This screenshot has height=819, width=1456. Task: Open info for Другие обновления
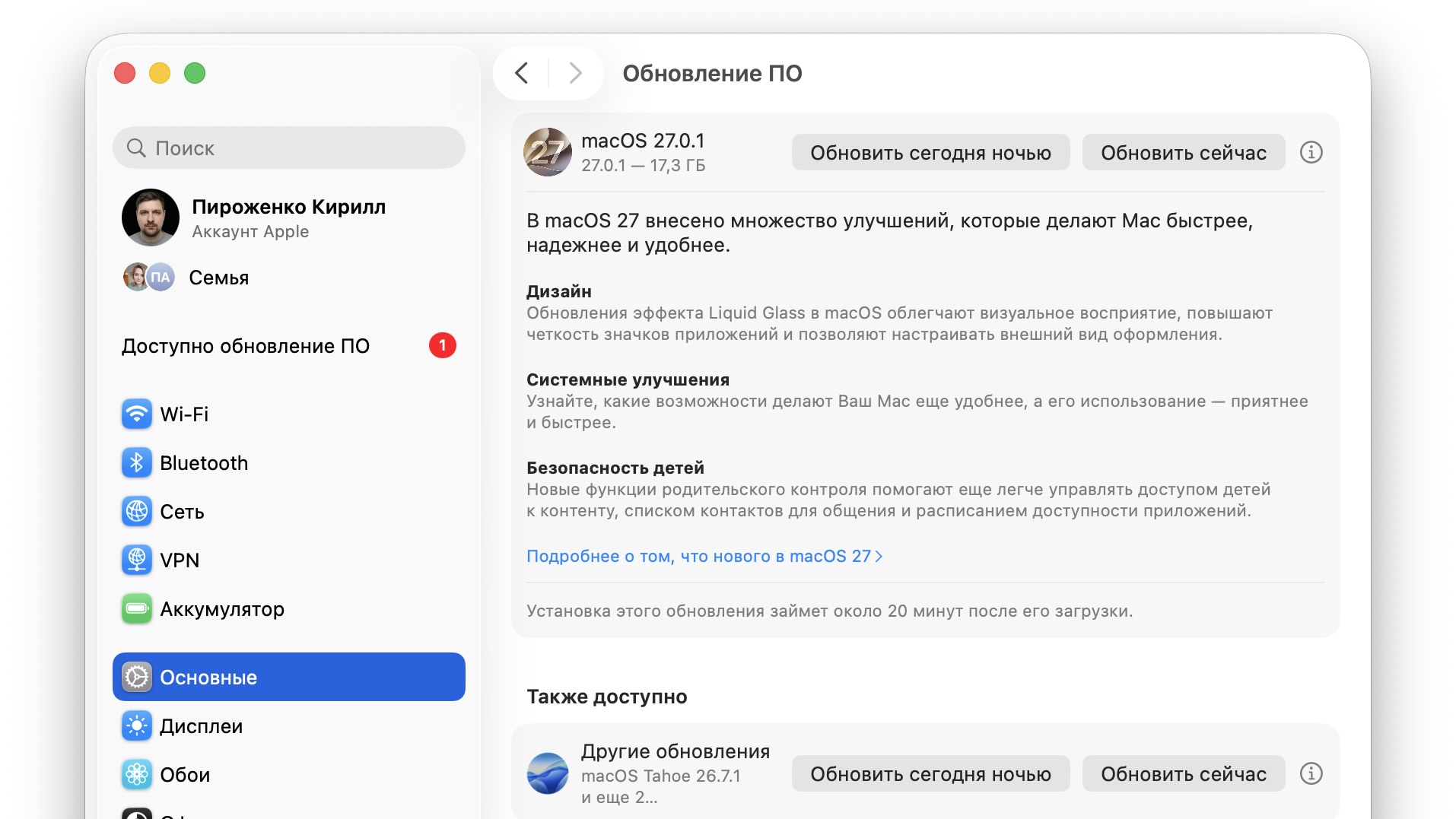(x=1311, y=774)
